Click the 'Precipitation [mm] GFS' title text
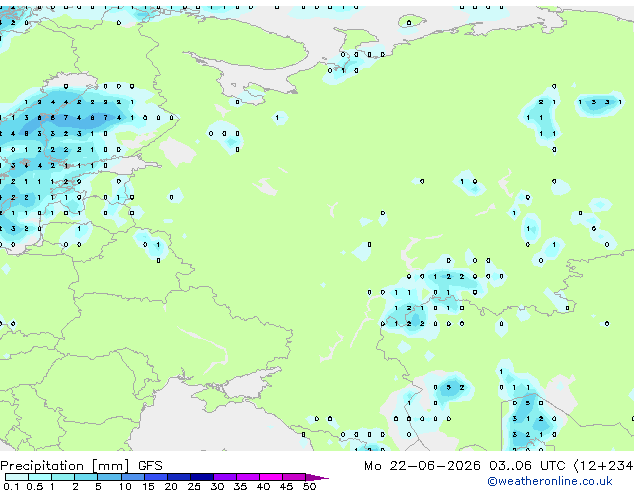The height and width of the screenshot is (490, 634). point(81,466)
